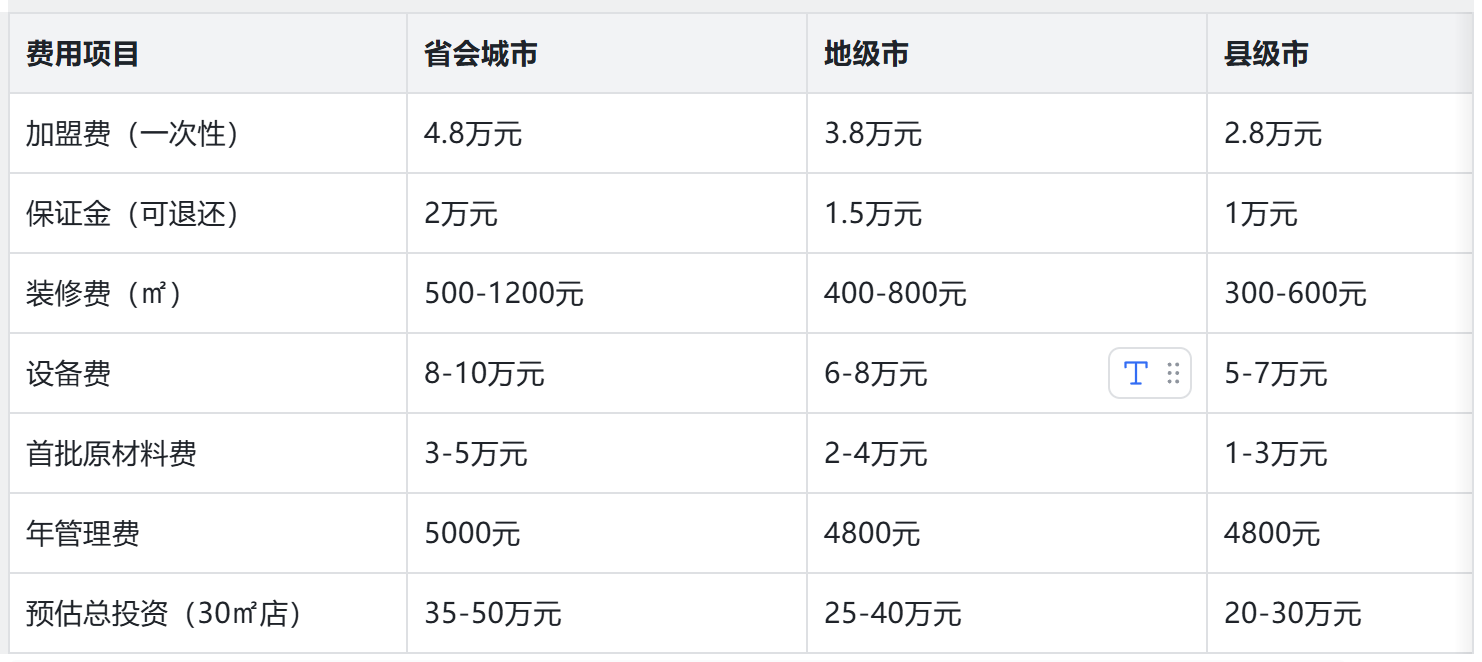The width and height of the screenshot is (1482, 662).
Task: Select the 年管理费 row label
Action: coord(82,534)
